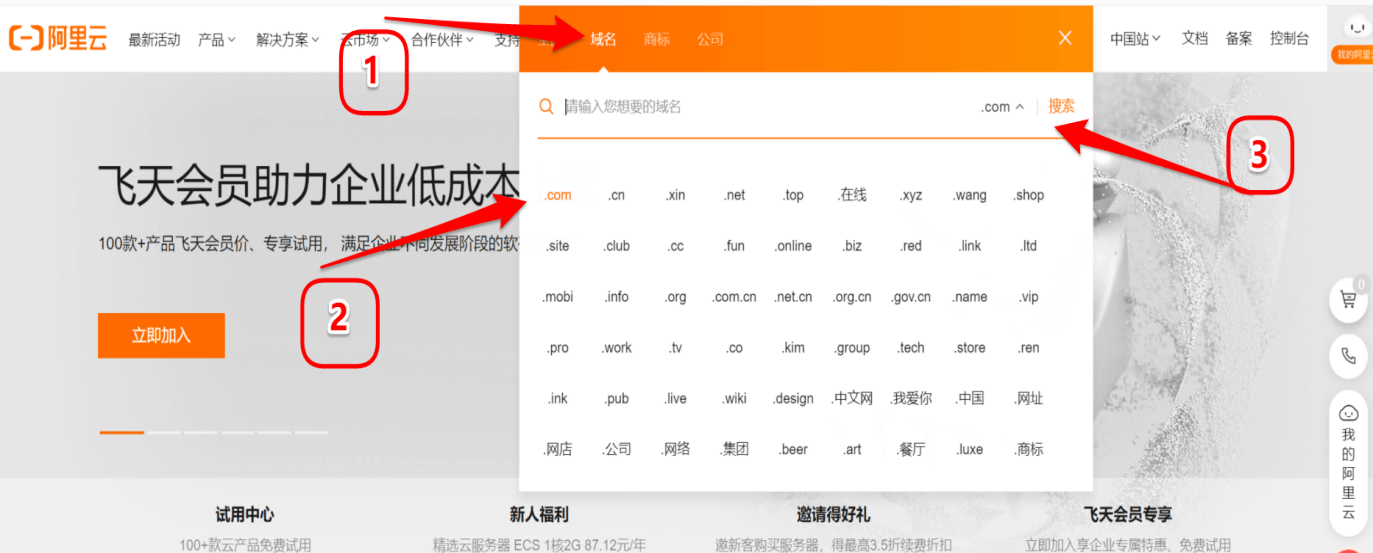Select the .com.cn suffix
Image resolution: width=1373 pixels, height=553 pixels.
pos(735,297)
